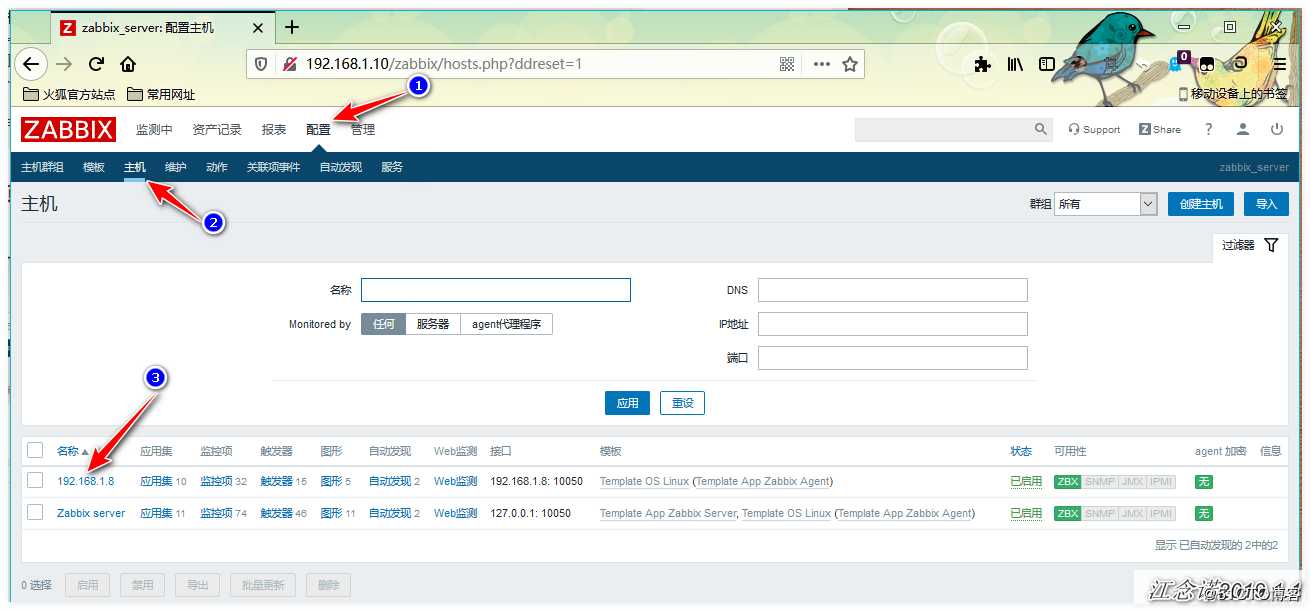Viewport: 1311px width, 611px height.
Task: Switch to the 主机 submenu
Action: [x=135, y=167]
